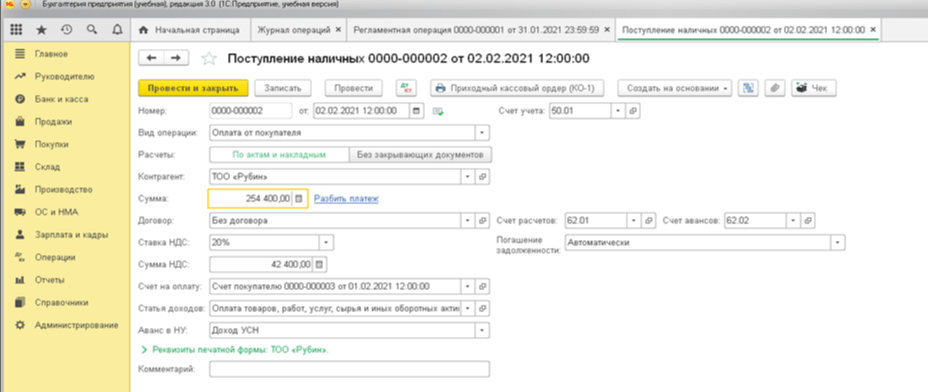Click Провести и закрыть button
The width and height of the screenshot is (928, 392).
click(x=193, y=88)
